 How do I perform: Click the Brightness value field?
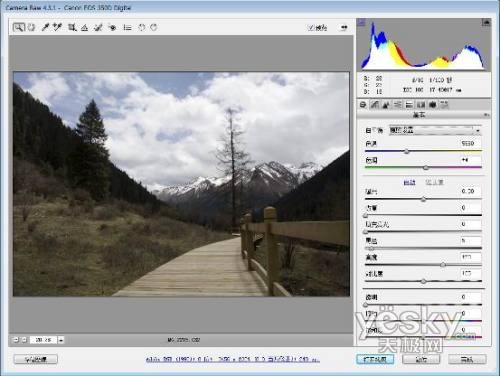click(470, 257)
